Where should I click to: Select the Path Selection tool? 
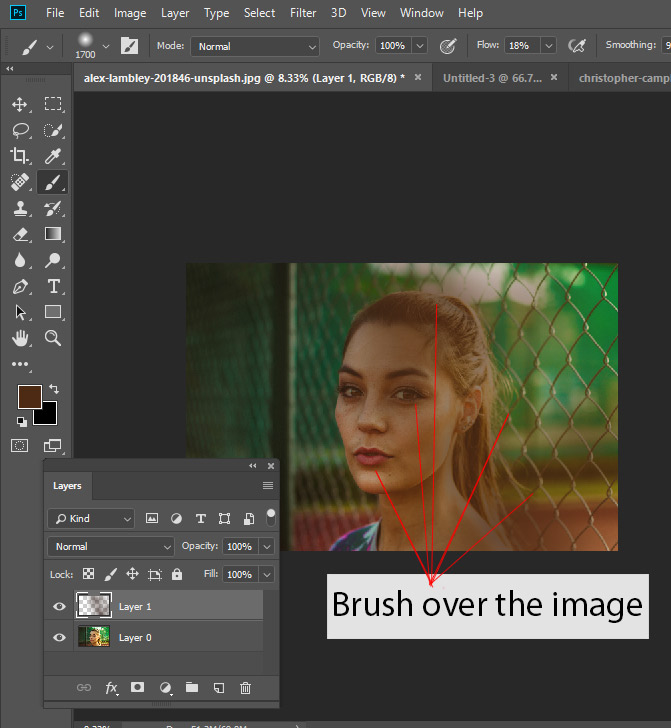coord(20,312)
